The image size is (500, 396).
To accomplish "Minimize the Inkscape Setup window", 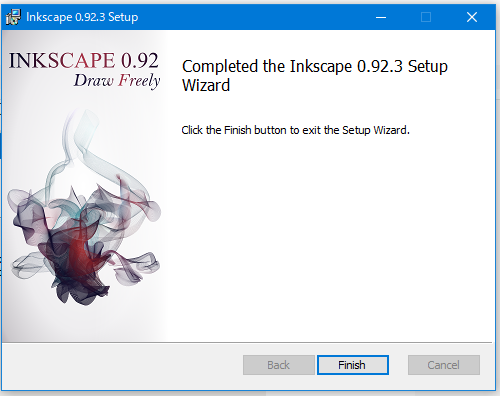I will point(381,17).
